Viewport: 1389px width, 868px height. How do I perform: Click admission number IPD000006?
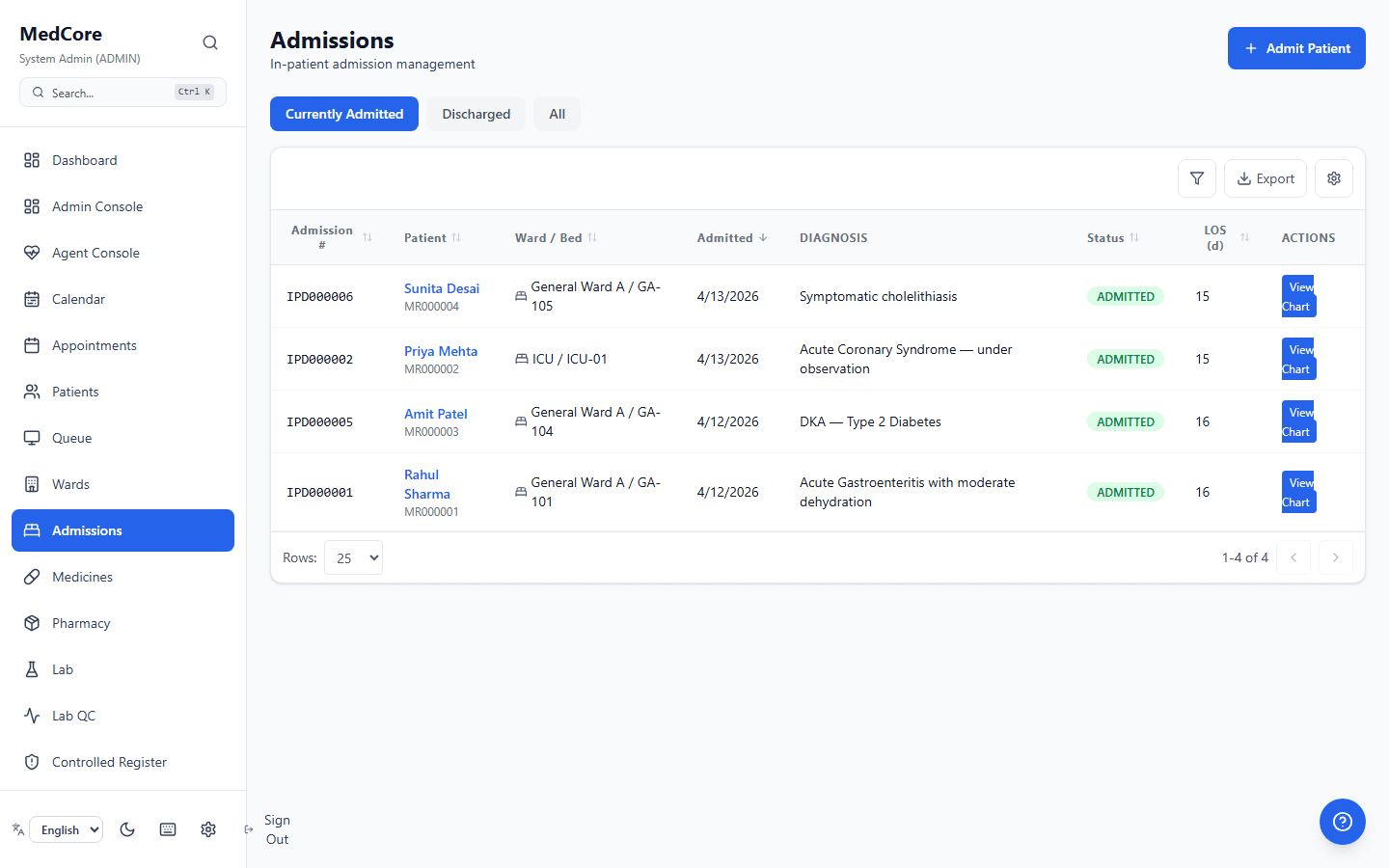pyautogui.click(x=320, y=296)
